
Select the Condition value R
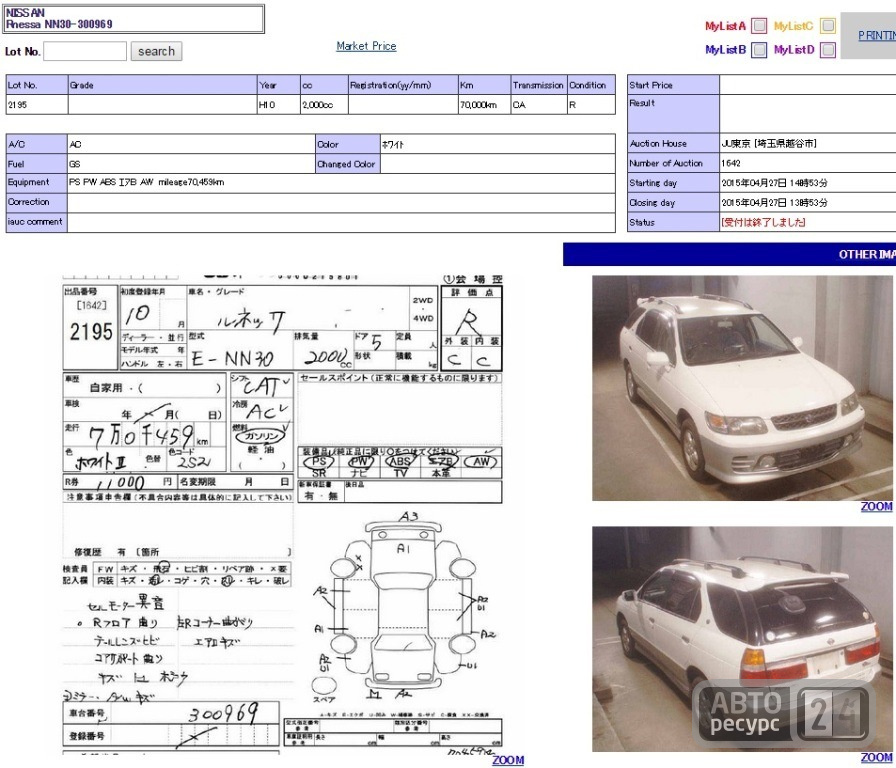pos(573,105)
